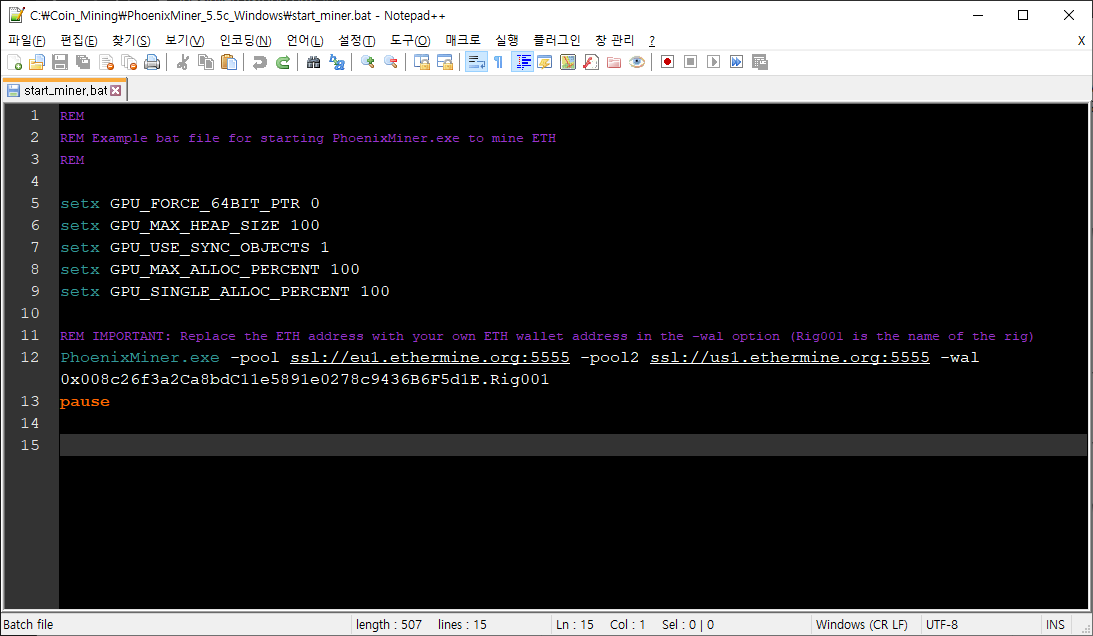Click the PhoenixMiner.exe command text
Screen dimensions: 1093x636
point(139,357)
